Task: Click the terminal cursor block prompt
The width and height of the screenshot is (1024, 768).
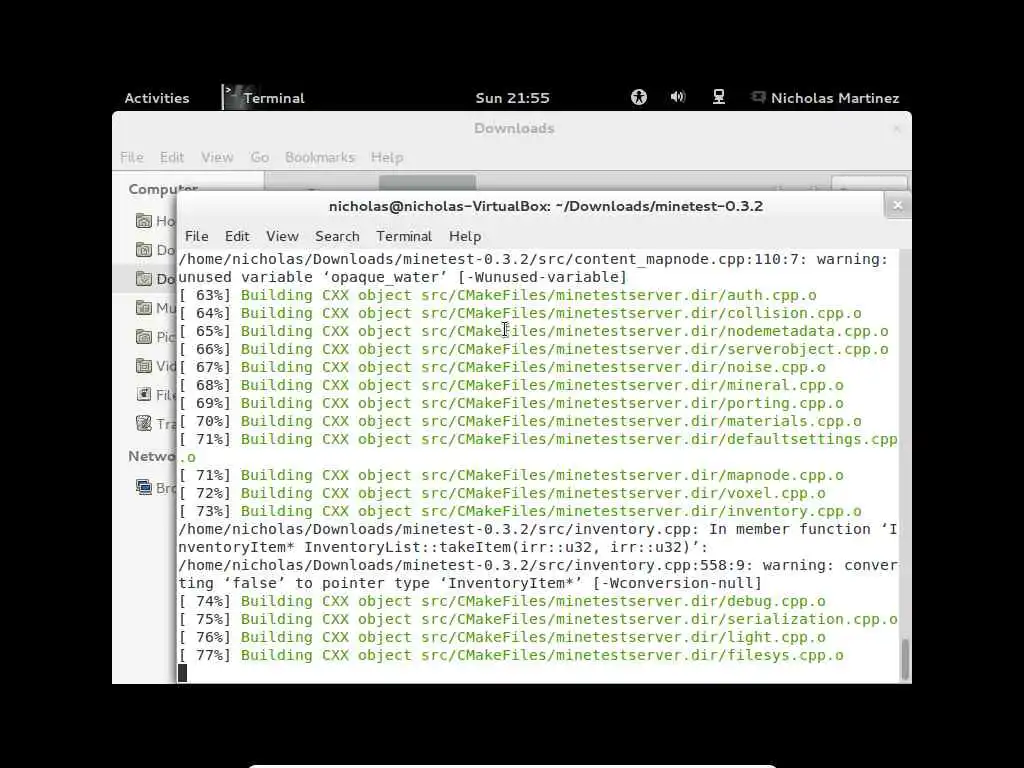Action: (x=183, y=673)
